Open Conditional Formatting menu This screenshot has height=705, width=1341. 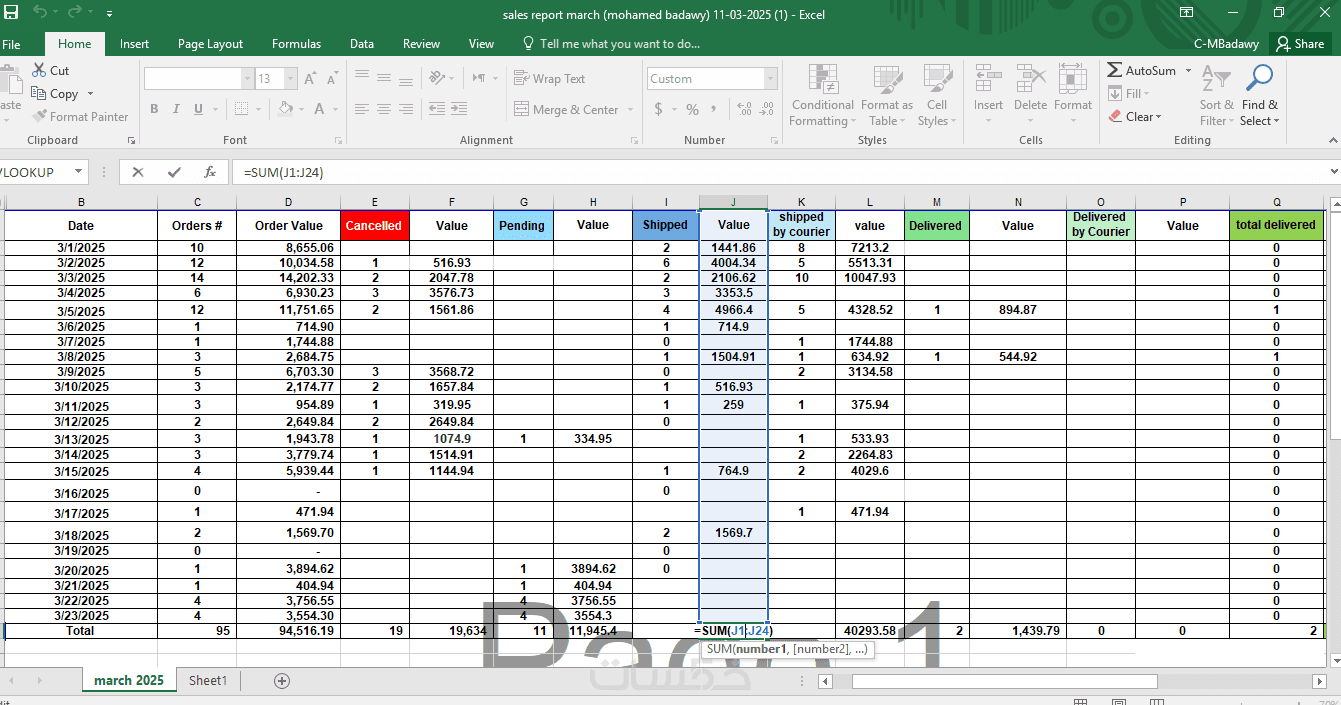[x=822, y=95]
